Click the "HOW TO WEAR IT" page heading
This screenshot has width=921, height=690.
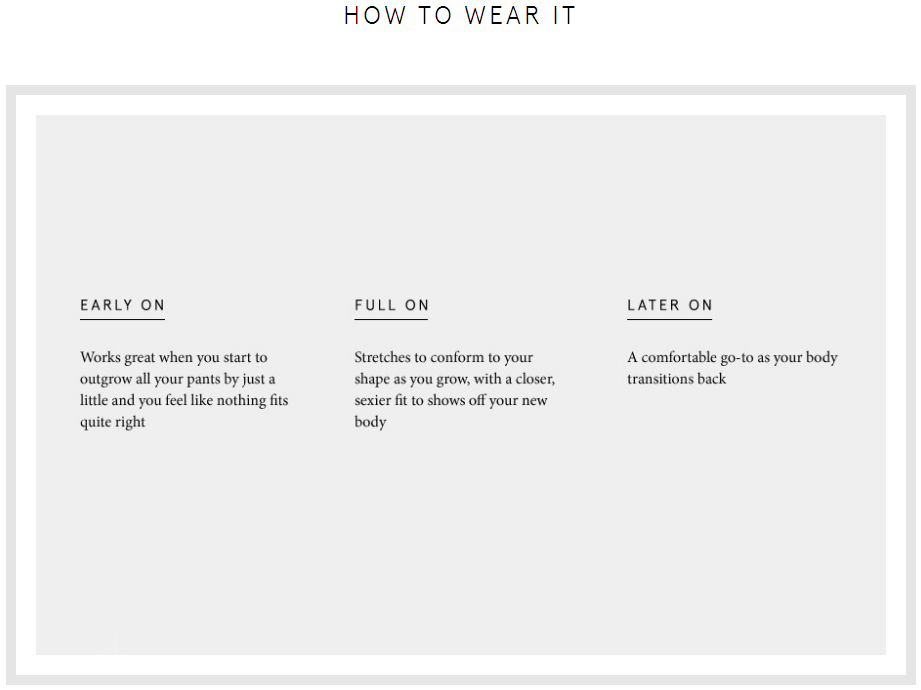click(460, 16)
